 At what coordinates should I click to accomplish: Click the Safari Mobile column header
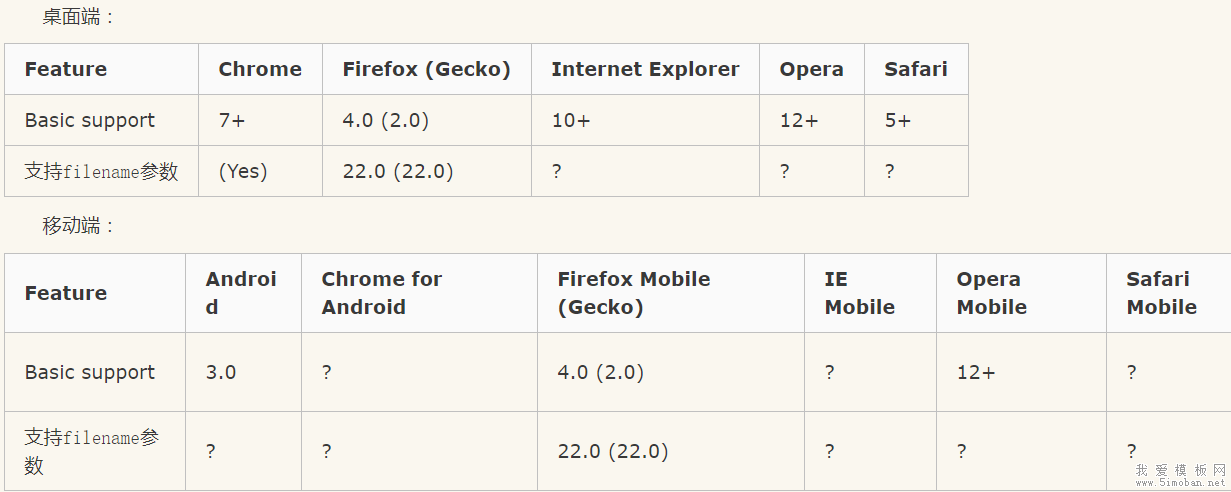(1161, 293)
